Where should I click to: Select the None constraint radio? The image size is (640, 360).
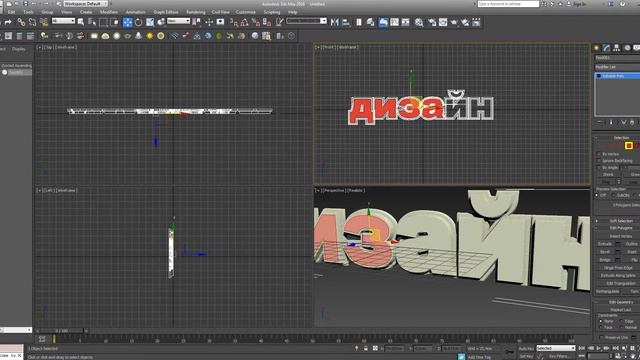click(601, 321)
